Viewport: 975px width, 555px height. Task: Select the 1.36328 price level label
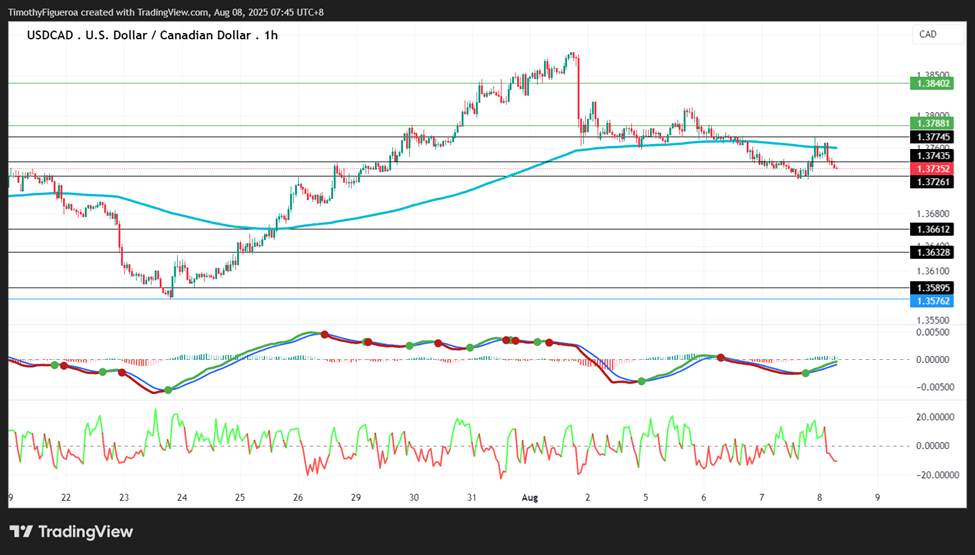coord(931,252)
